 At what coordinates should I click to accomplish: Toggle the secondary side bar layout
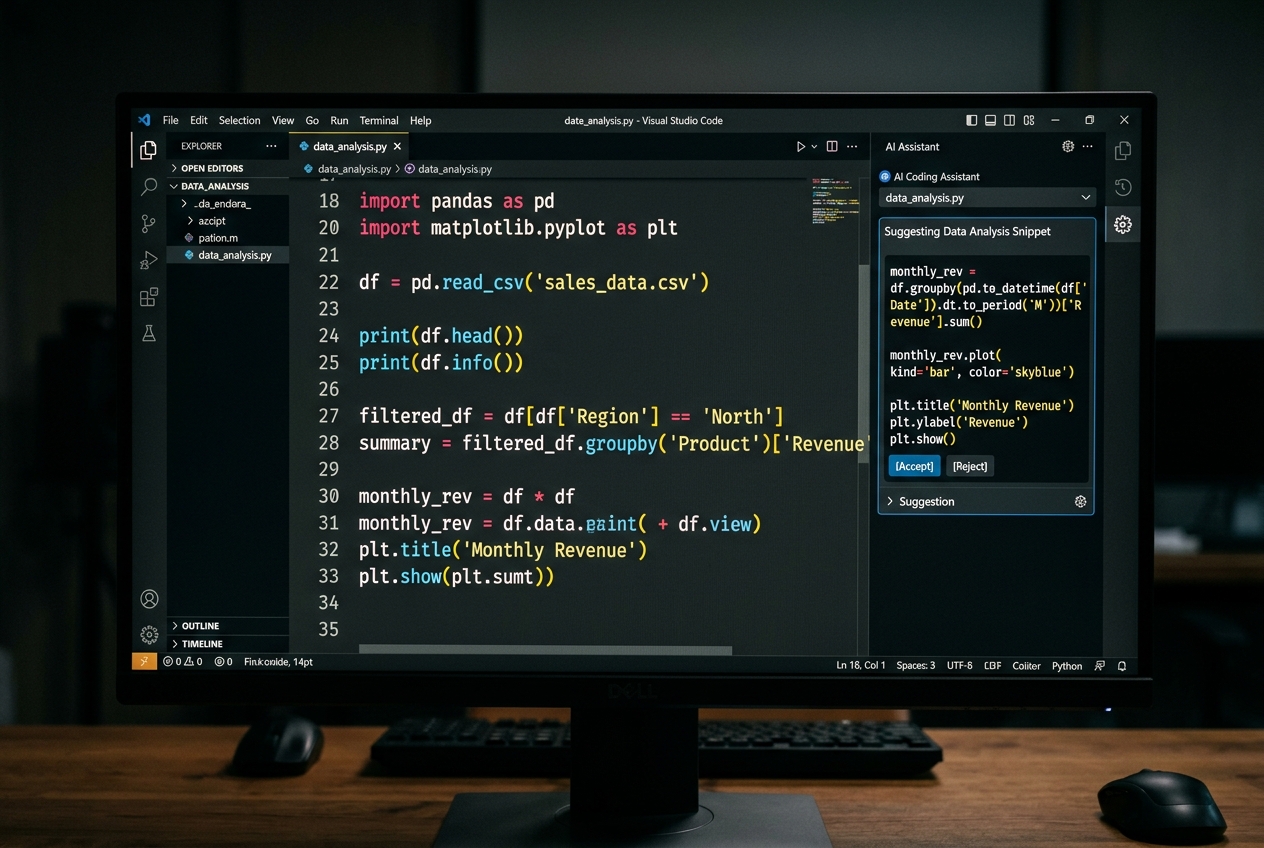pos(1010,120)
